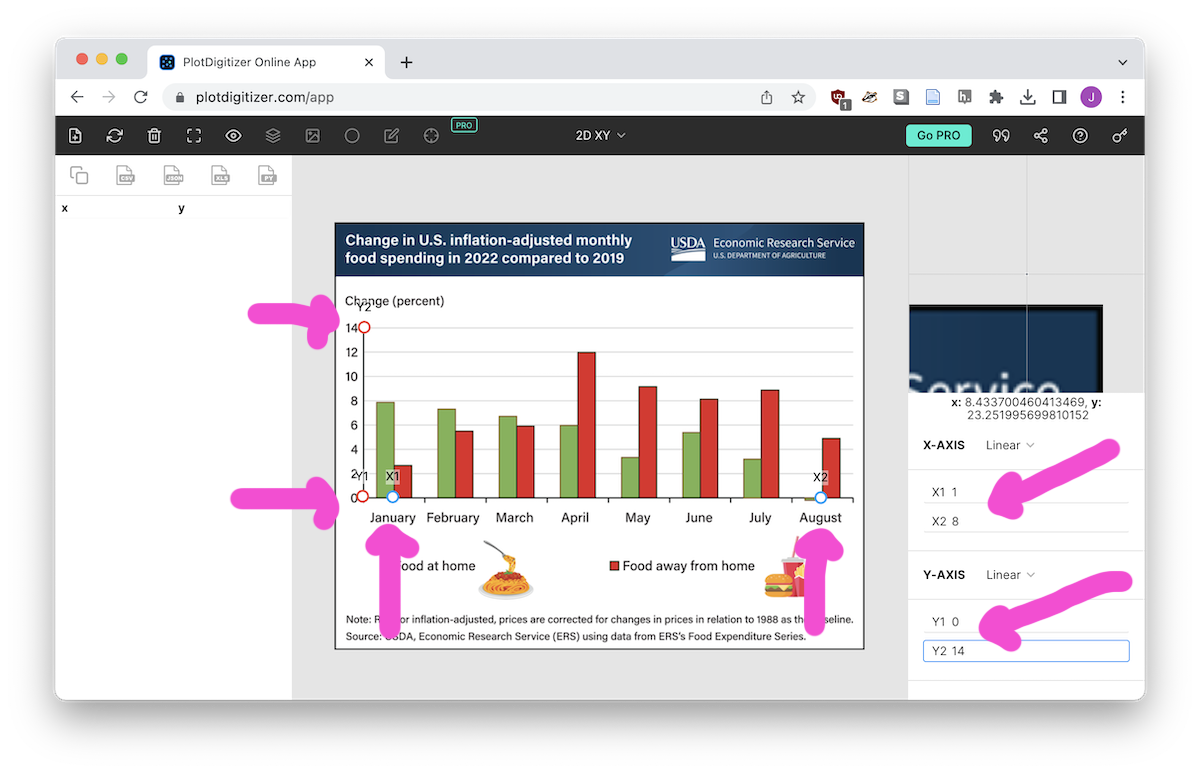
Task: Open Chrome three-dot menu
Action: click(x=1123, y=97)
